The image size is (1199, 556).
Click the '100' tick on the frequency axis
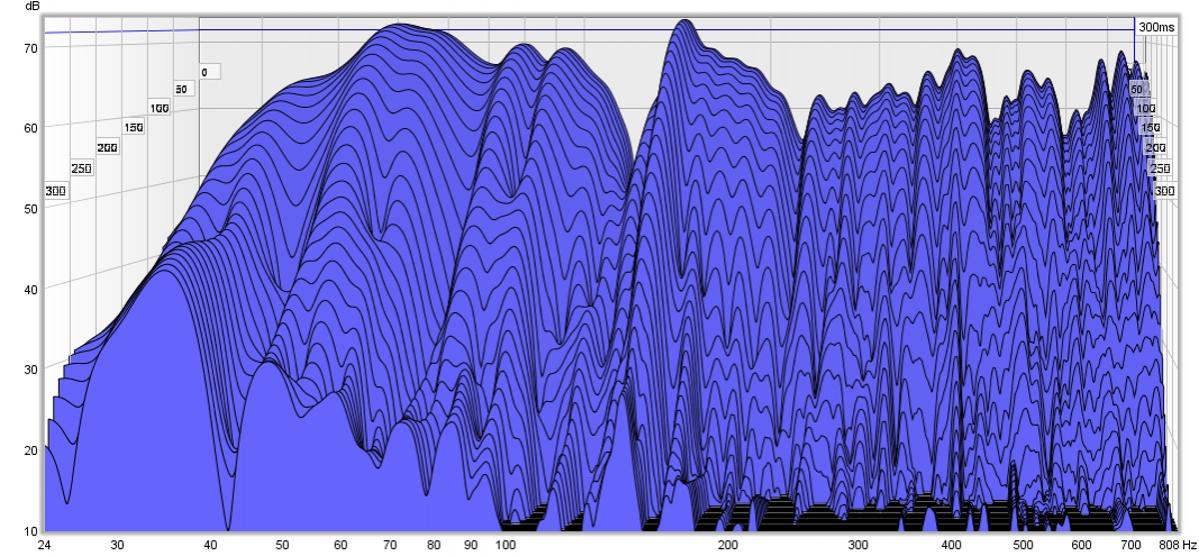(505, 545)
